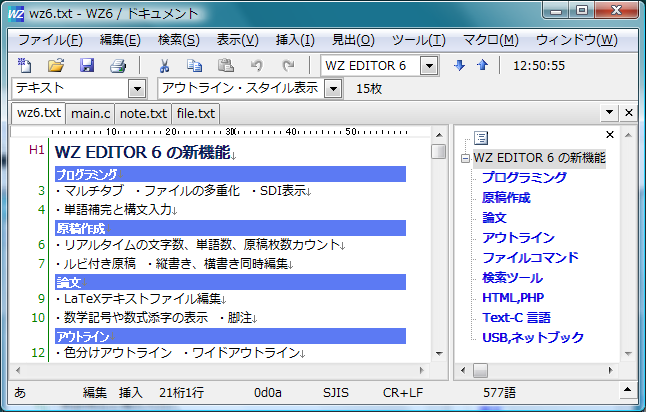Open the ツール(T) menu
Image resolution: width=646 pixels, height=412 pixels.
point(419,40)
